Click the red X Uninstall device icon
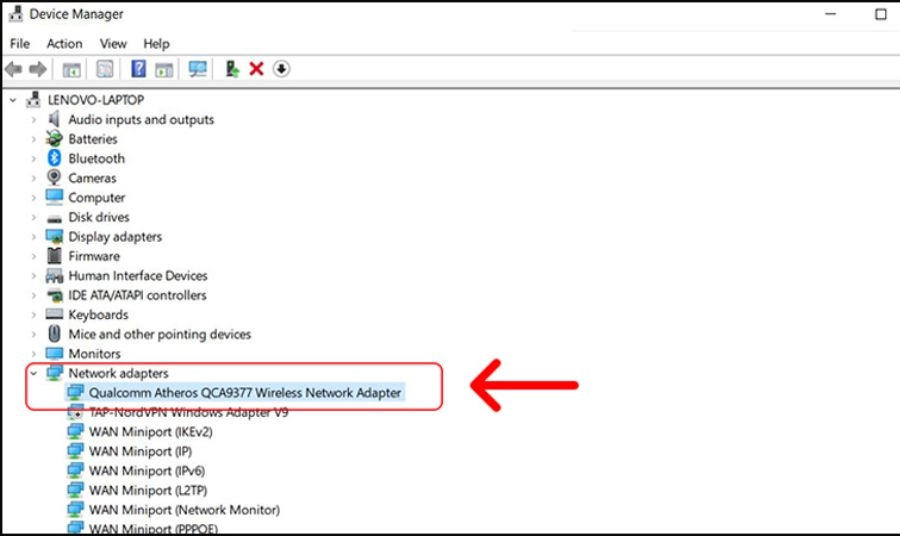The width and height of the screenshot is (900, 536). pos(256,69)
